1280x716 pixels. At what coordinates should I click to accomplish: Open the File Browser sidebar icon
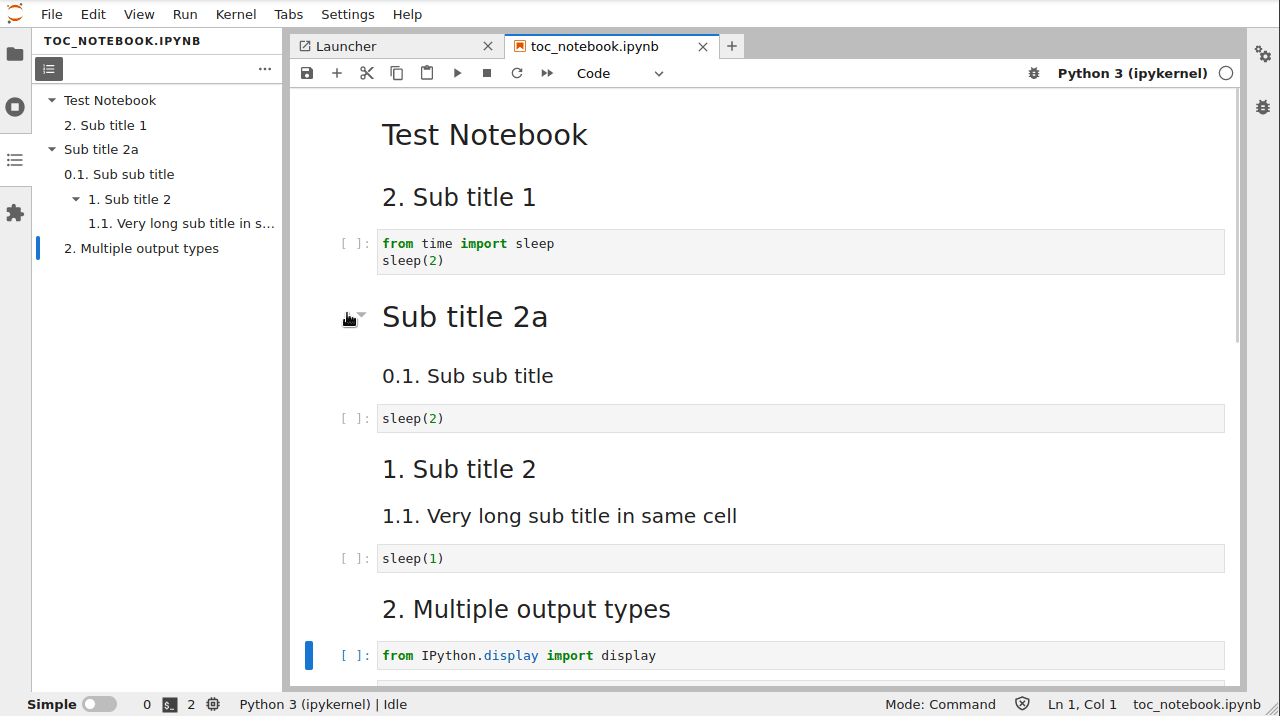15,54
